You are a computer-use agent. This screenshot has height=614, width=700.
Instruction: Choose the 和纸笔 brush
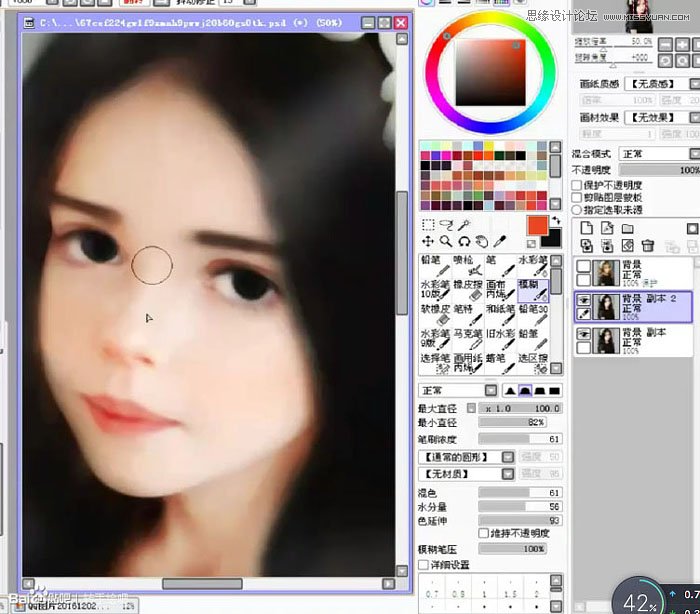click(x=500, y=315)
